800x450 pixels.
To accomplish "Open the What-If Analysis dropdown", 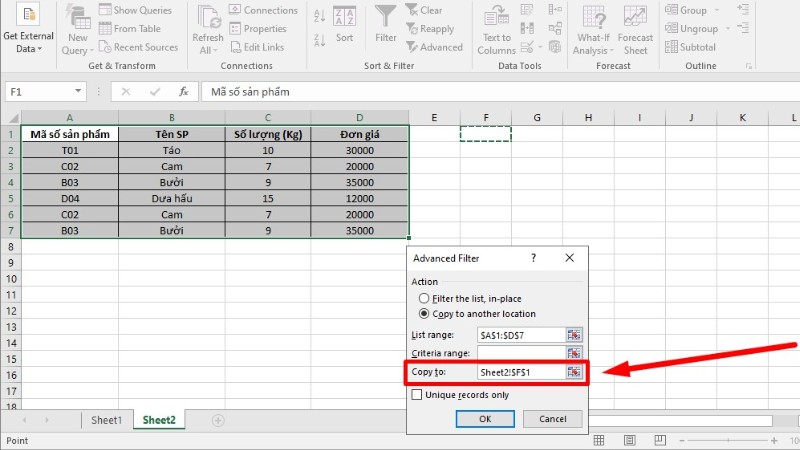I will pyautogui.click(x=592, y=30).
